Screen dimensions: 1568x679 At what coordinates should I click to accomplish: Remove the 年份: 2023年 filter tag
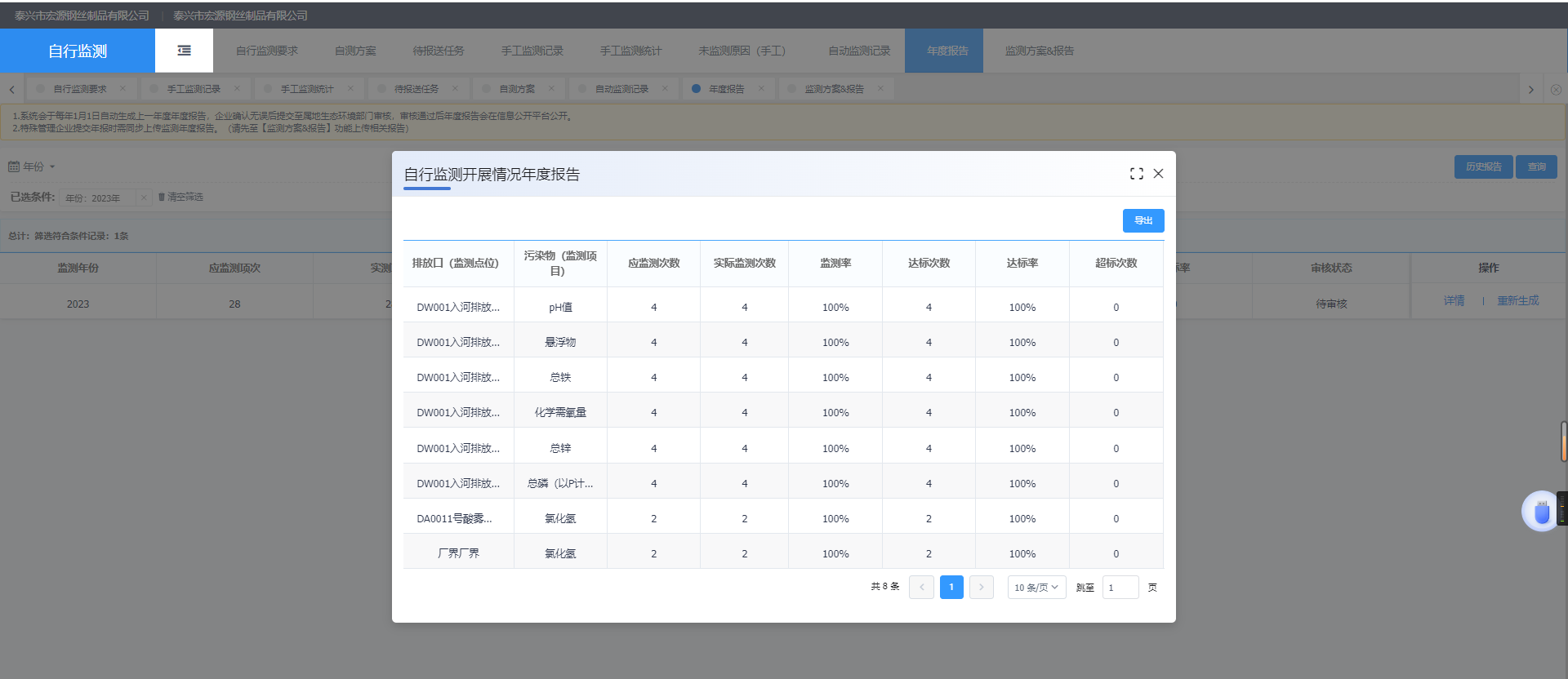(144, 197)
